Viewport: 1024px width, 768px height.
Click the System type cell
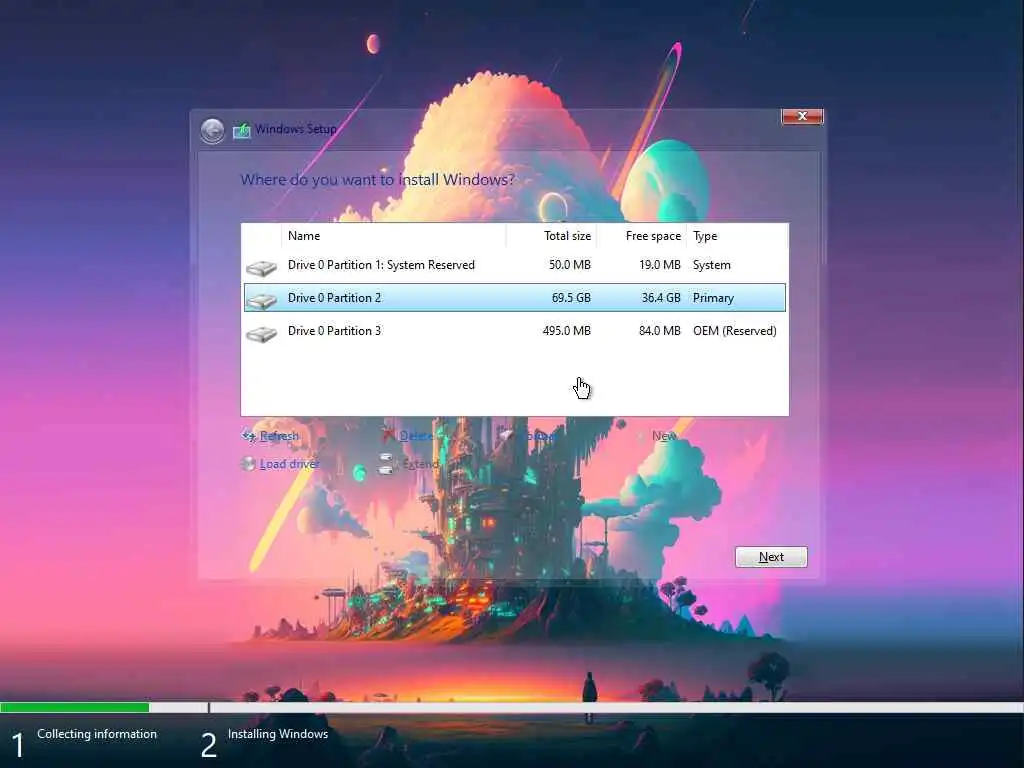coord(712,265)
